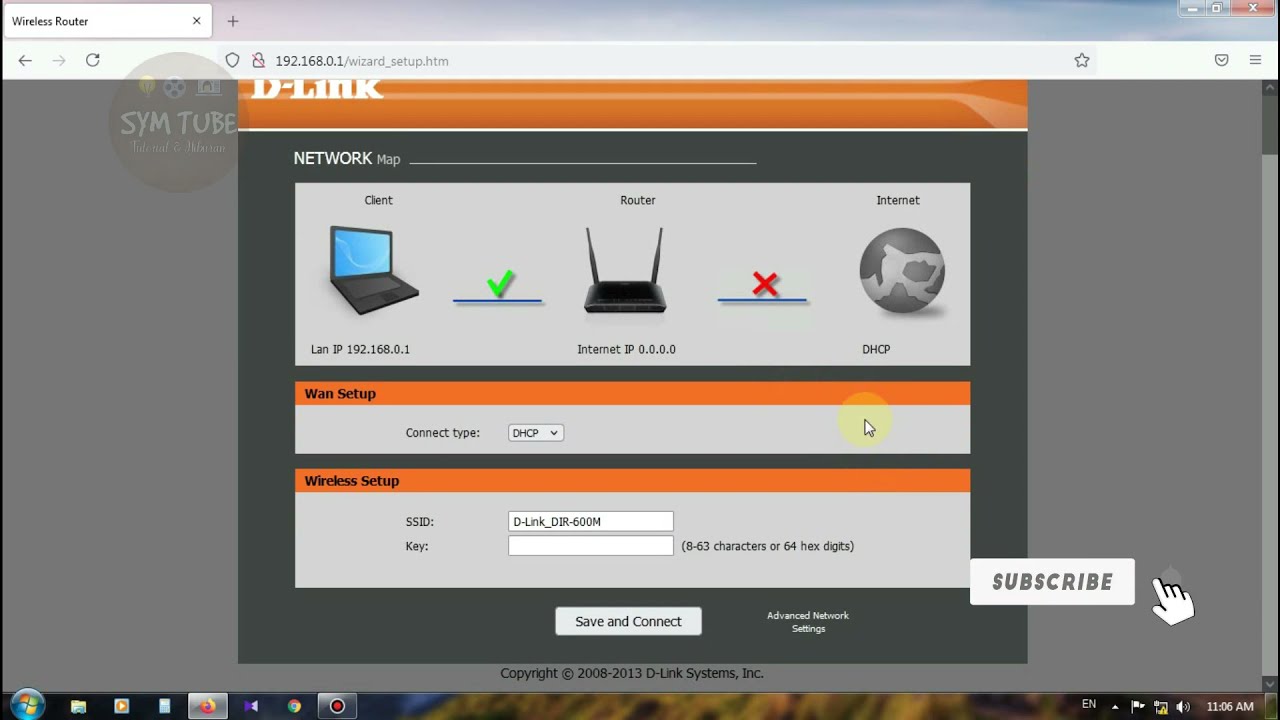Screen dimensions: 1280x720
Task: Open Advanced Network Settings link
Action: coord(808,622)
